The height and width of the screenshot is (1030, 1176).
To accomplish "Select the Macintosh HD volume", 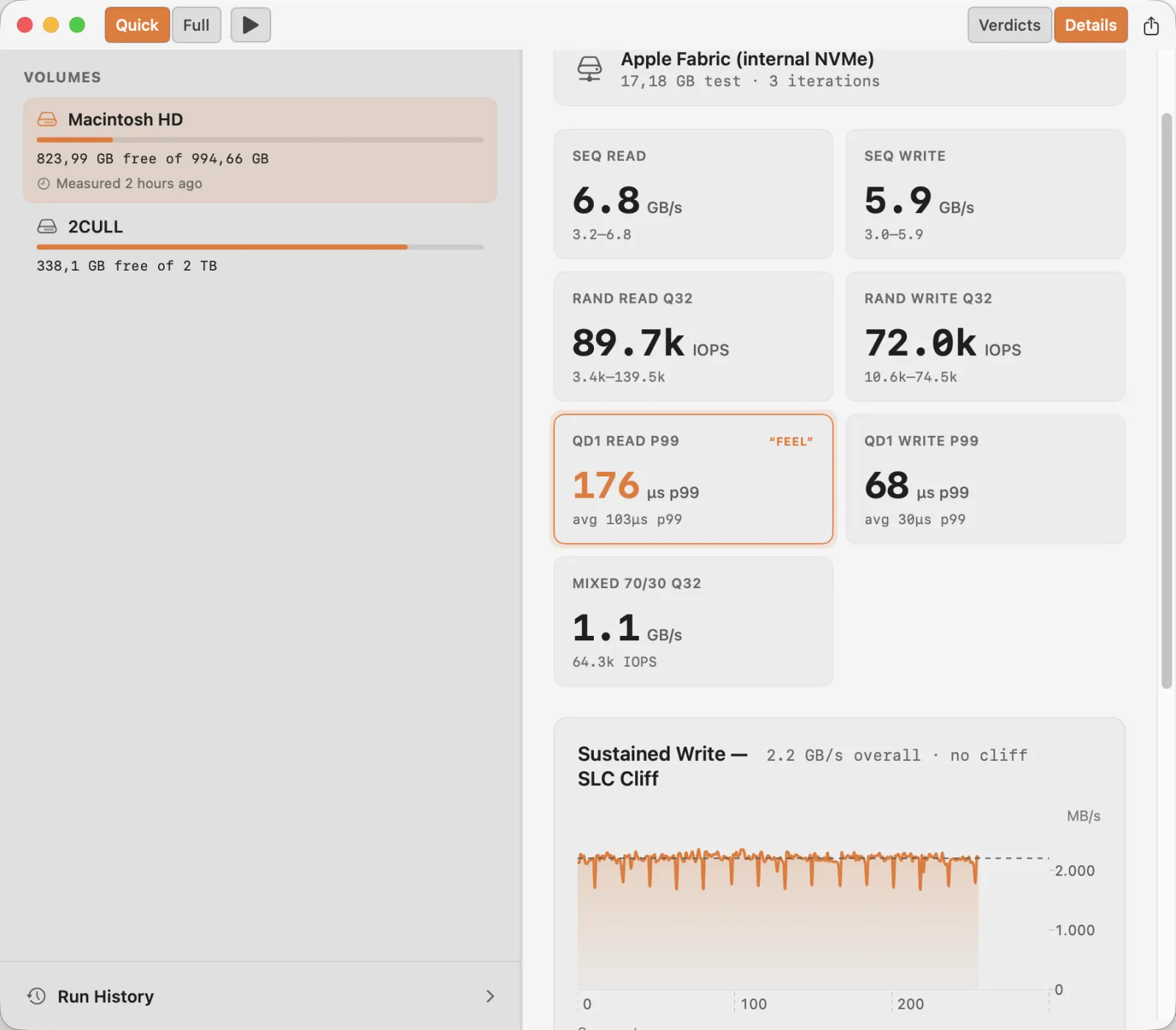I will (x=260, y=150).
